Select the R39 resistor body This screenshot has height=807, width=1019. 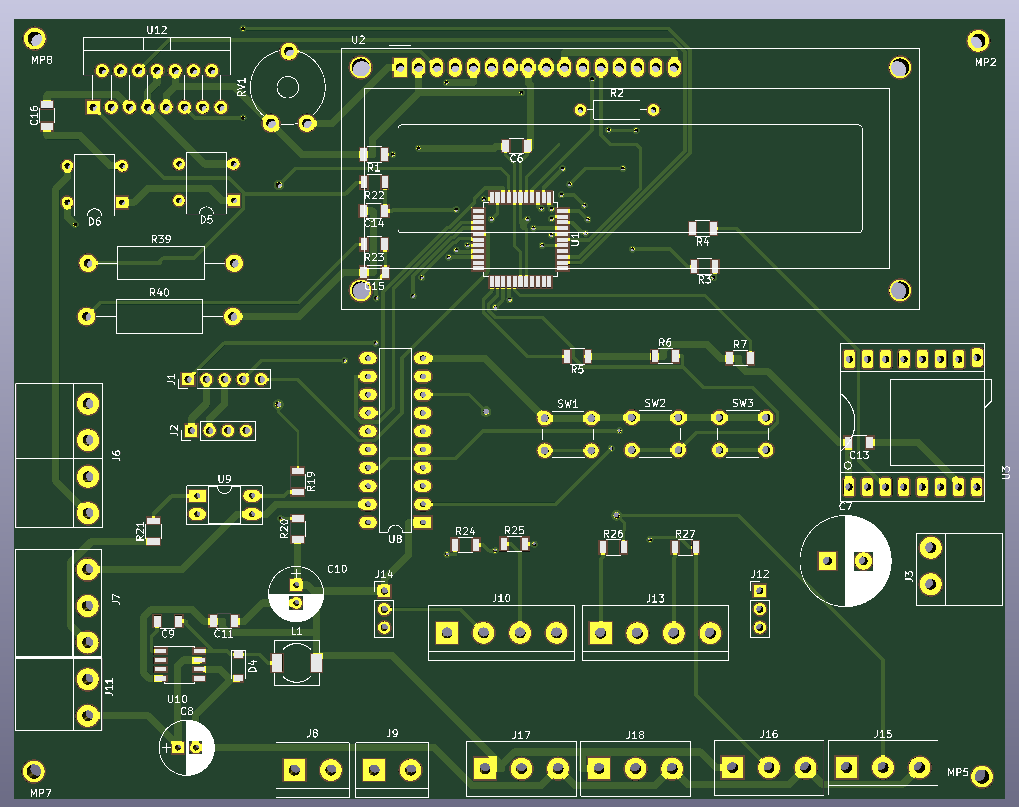[x=161, y=263]
